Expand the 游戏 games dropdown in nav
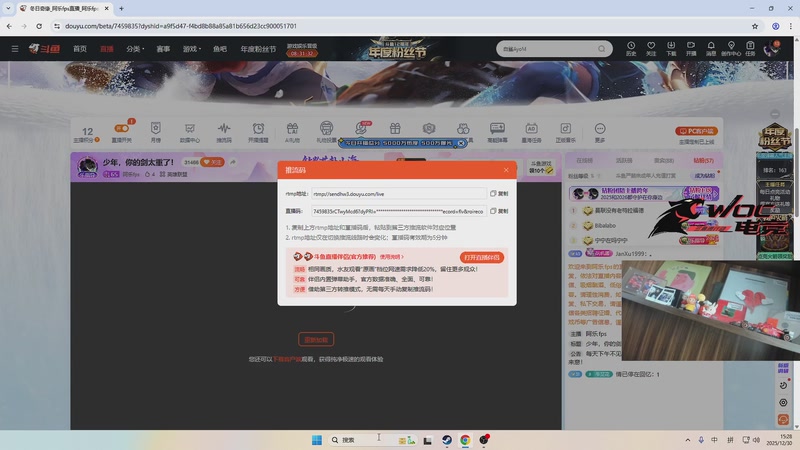800x450 pixels. coord(192,49)
